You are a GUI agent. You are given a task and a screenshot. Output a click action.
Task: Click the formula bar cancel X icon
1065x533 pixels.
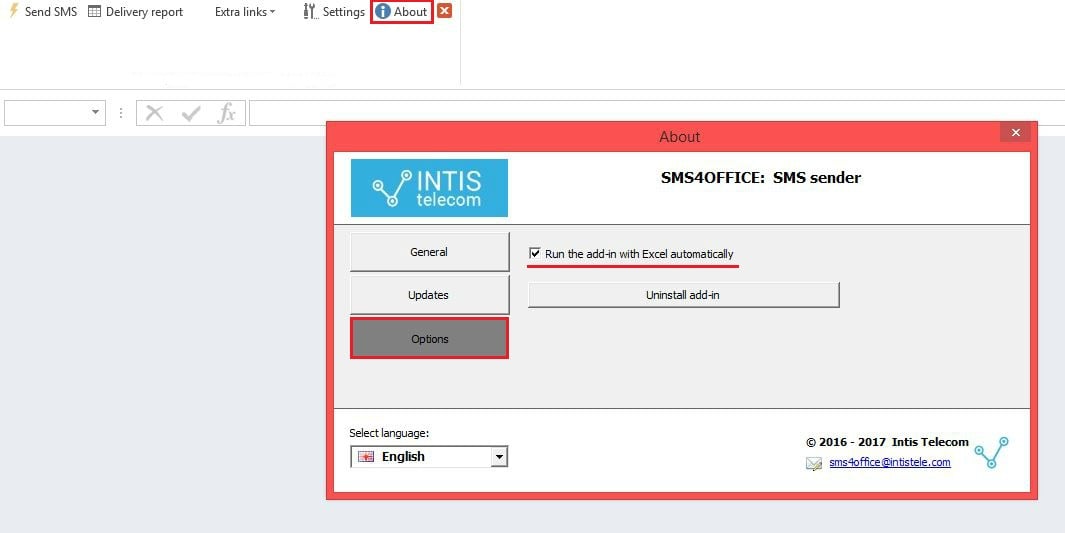[154, 113]
